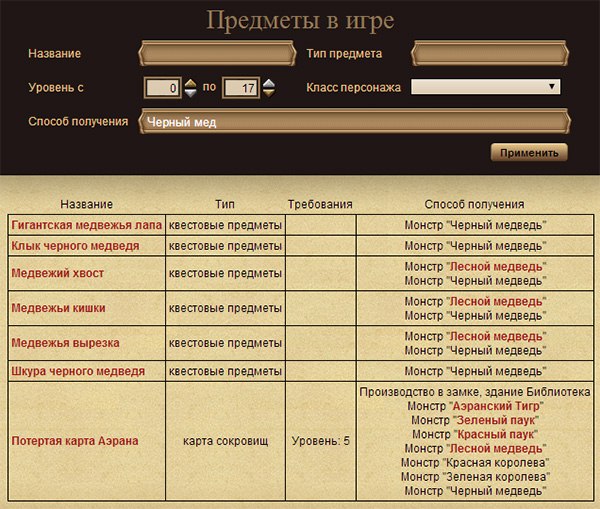Select the Уровень: 5 requirement cell
The width and height of the screenshot is (600, 509).
[321, 441]
